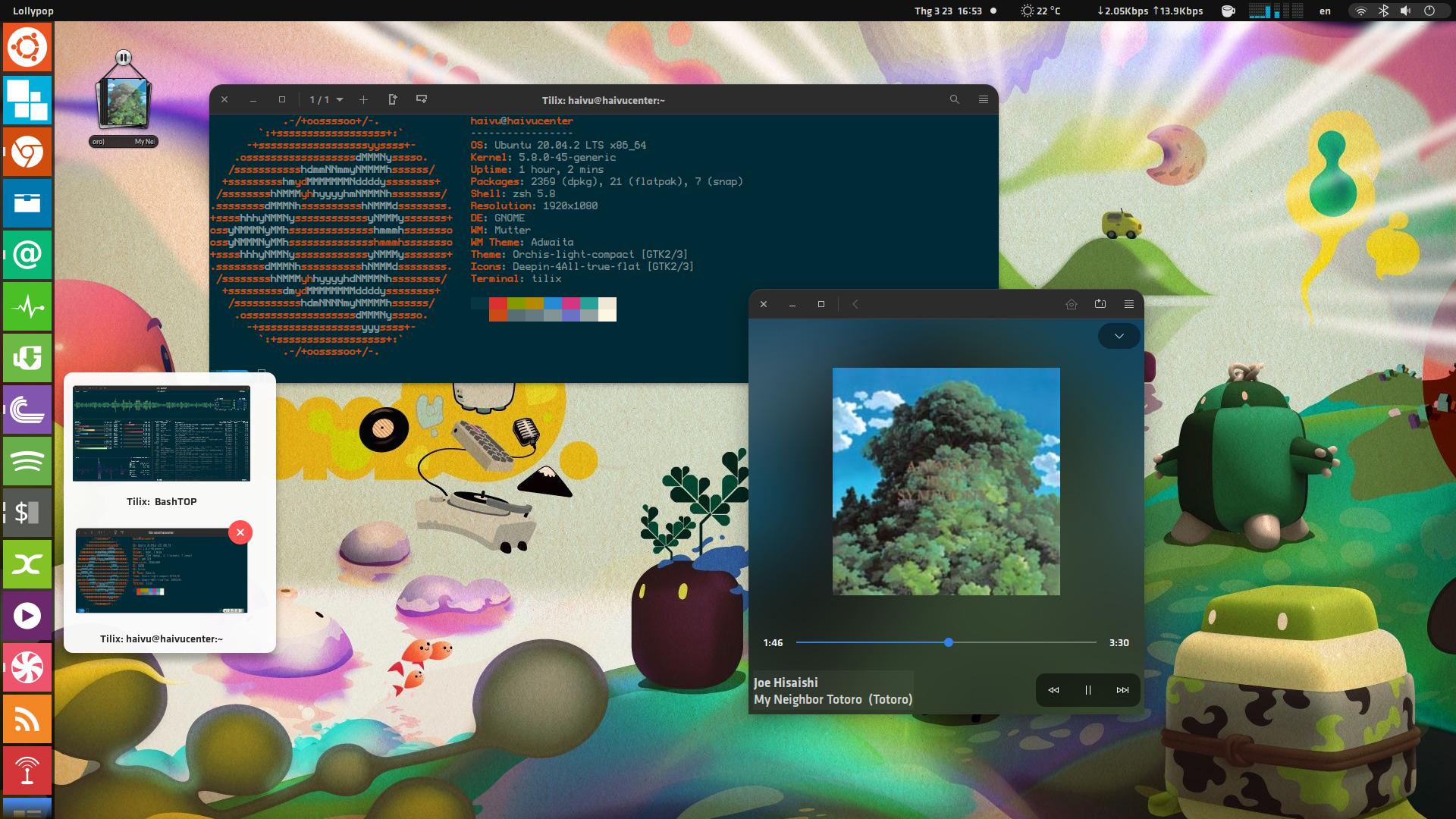Open the en keyboard layout menu
This screenshot has width=1456, height=819.
click(x=1325, y=11)
